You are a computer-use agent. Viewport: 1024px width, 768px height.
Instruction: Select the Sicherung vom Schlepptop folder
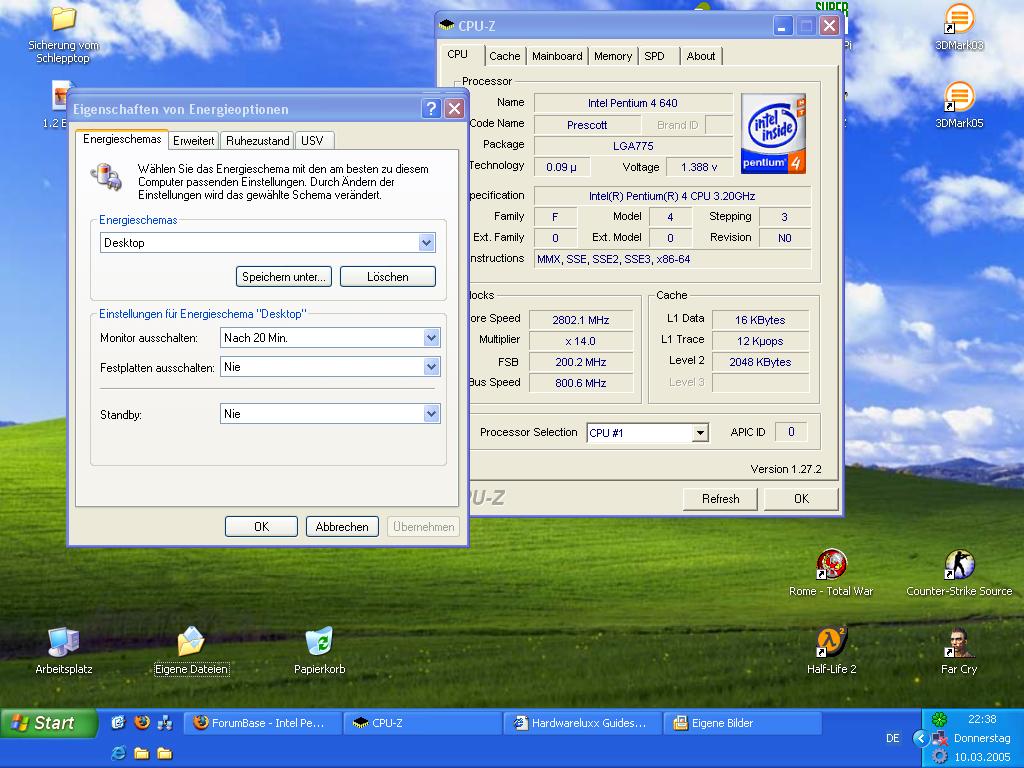pyautogui.click(x=63, y=35)
